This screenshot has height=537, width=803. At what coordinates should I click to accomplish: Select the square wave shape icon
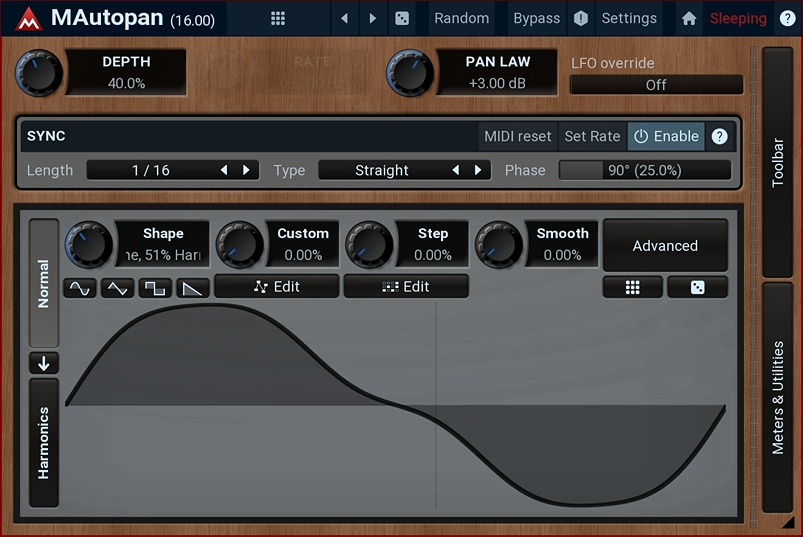(x=155, y=288)
